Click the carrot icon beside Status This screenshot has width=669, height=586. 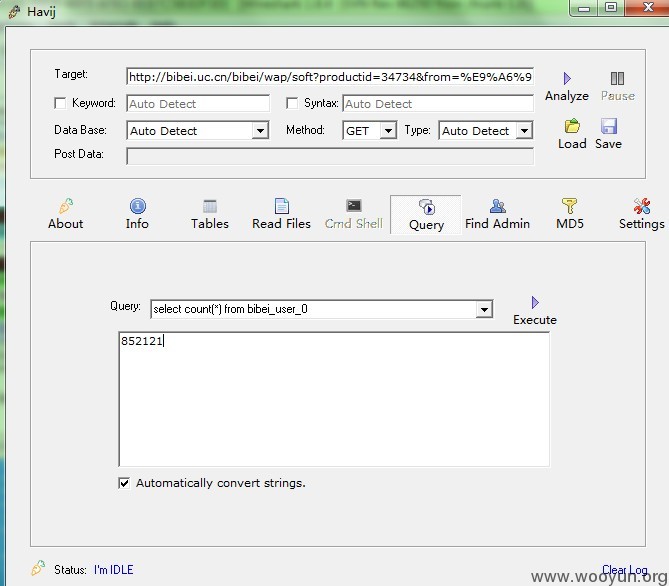click(x=38, y=568)
